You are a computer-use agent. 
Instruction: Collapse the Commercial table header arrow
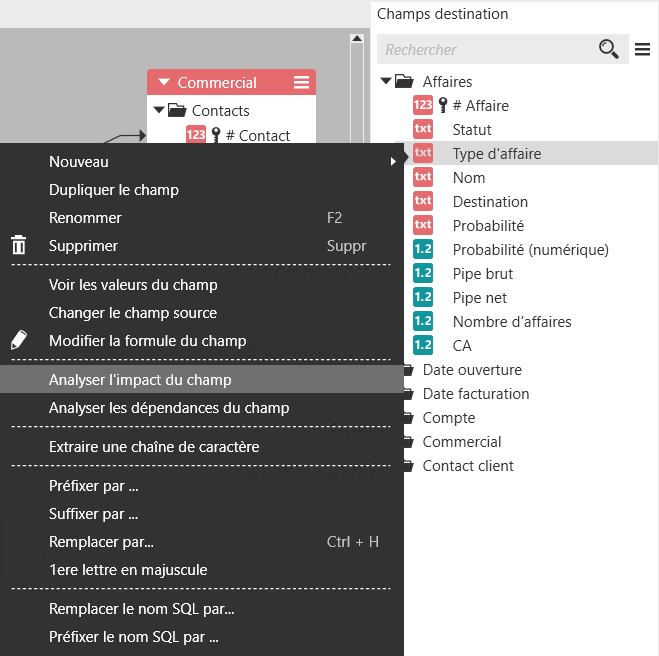point(163,83)
